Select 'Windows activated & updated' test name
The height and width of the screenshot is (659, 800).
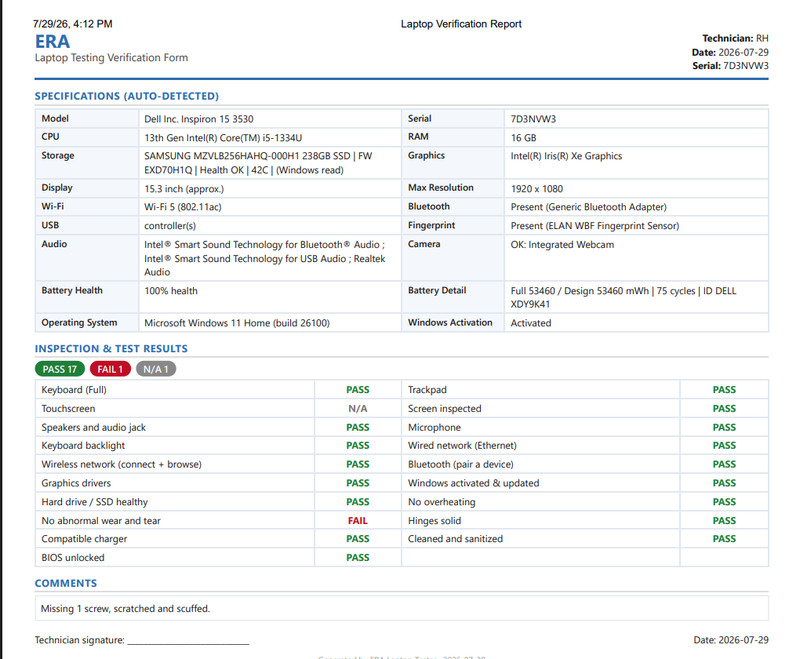click(473, 483)
